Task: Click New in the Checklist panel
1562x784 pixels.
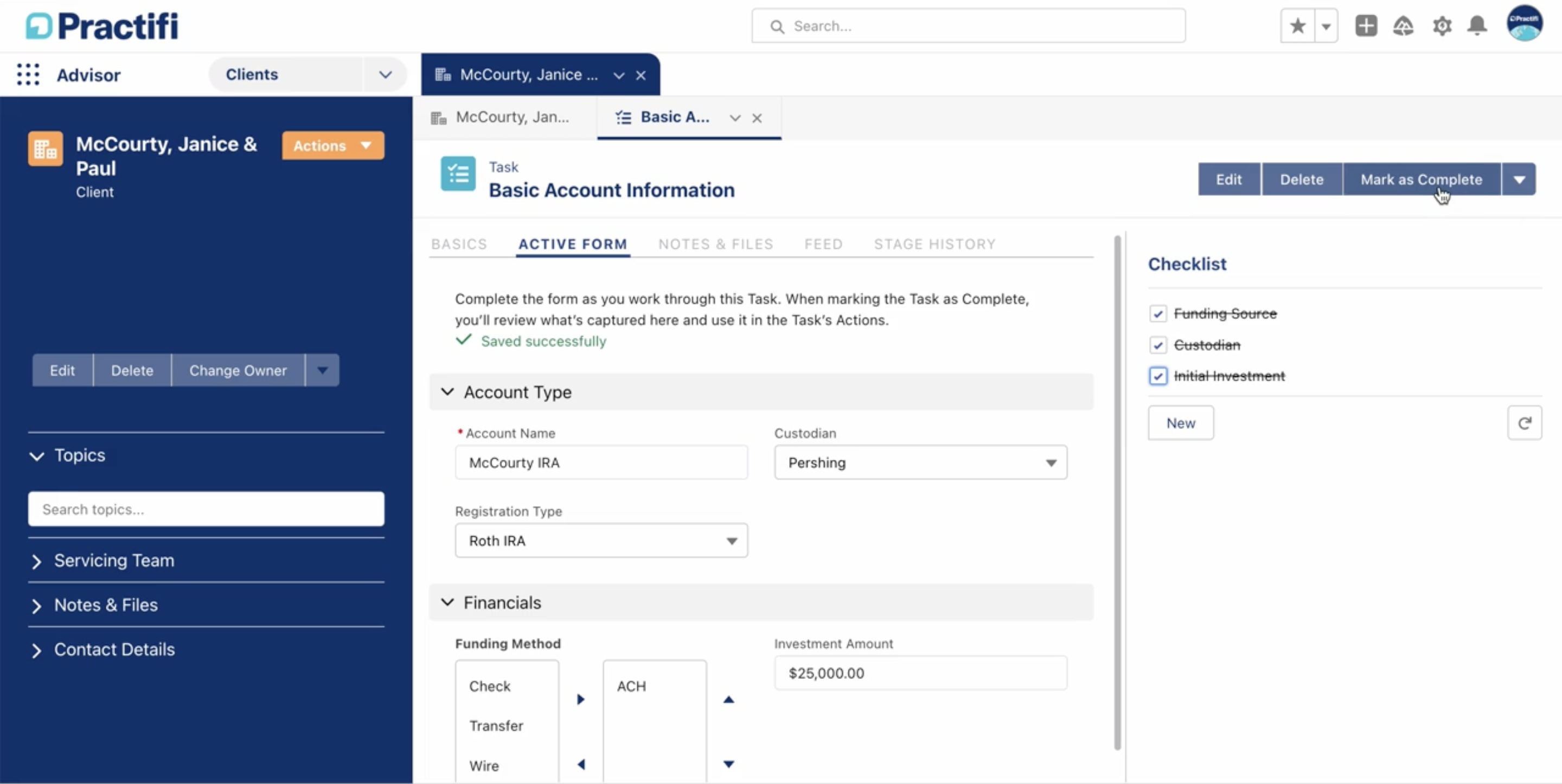Action: pos(1181,423)
